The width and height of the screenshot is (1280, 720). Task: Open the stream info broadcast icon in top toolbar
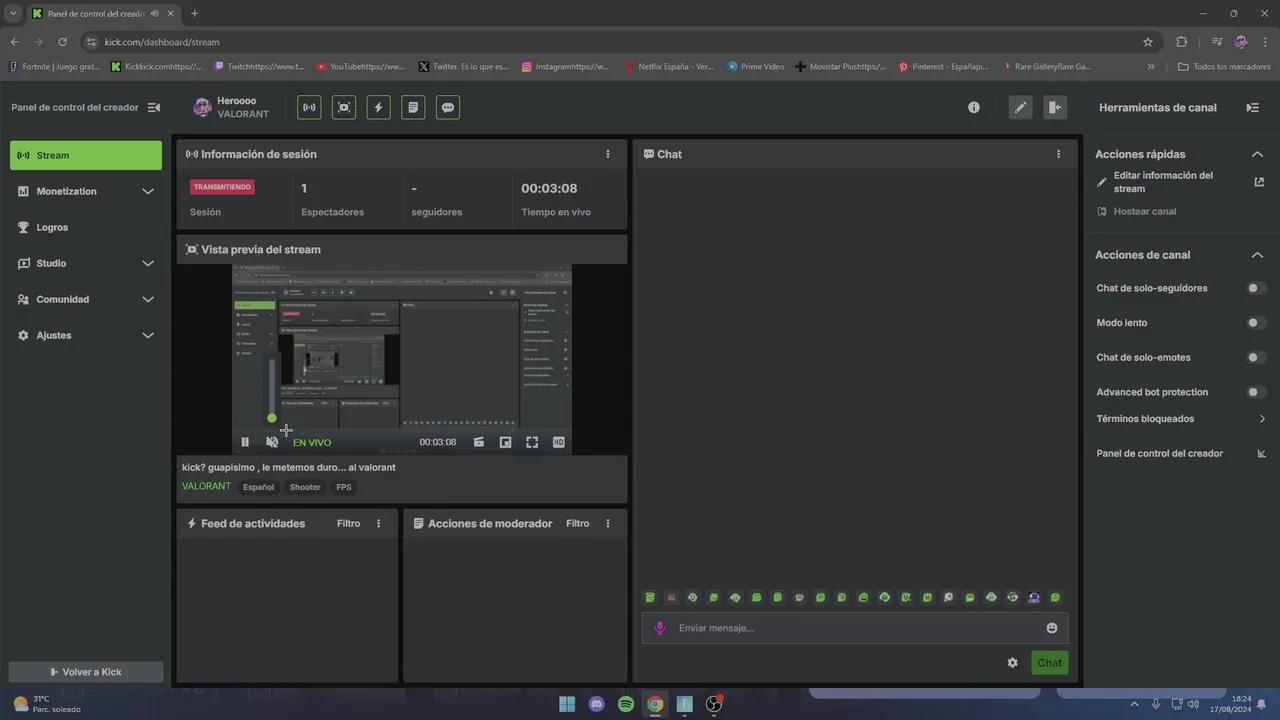[309, 107]
